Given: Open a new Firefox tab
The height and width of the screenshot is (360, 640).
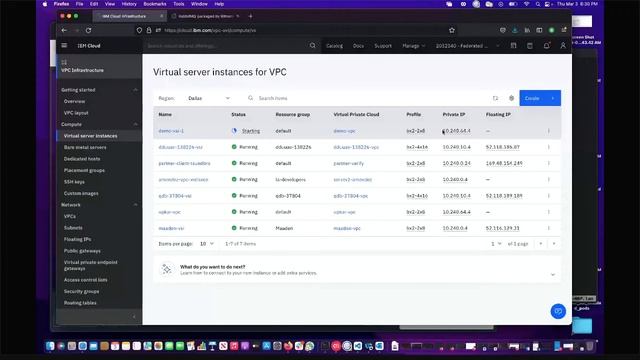Looking at the screenshot, I should coord(250,16).
